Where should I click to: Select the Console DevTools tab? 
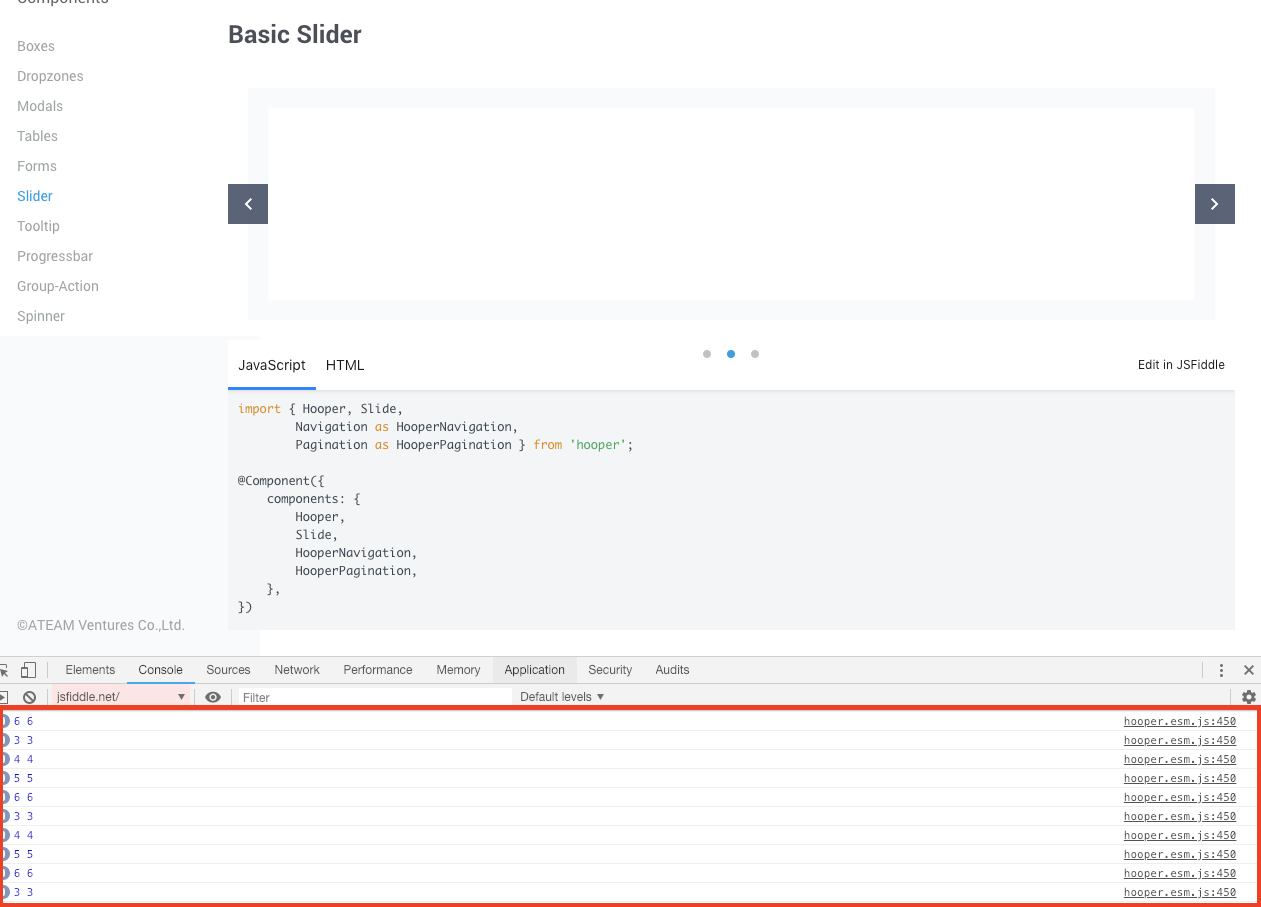(160, 670)
